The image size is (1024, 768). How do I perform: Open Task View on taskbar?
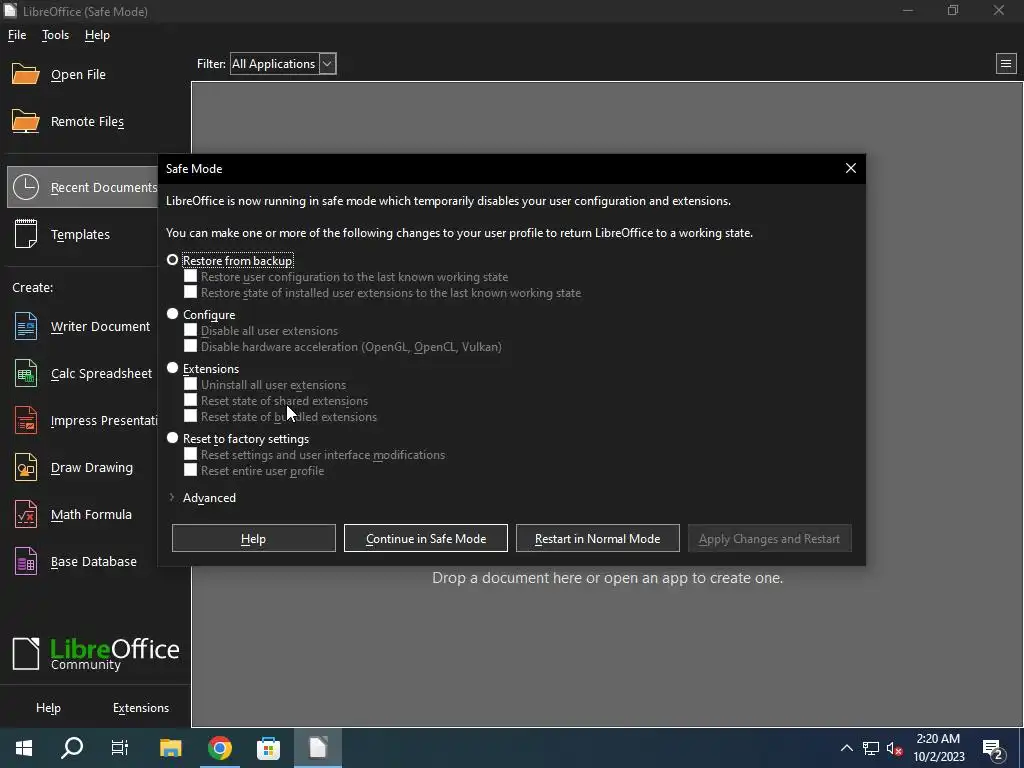120,748
